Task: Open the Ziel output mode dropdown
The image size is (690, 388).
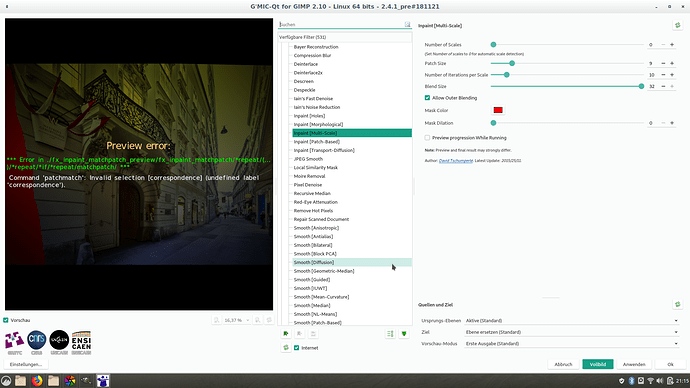Action: 572,332
